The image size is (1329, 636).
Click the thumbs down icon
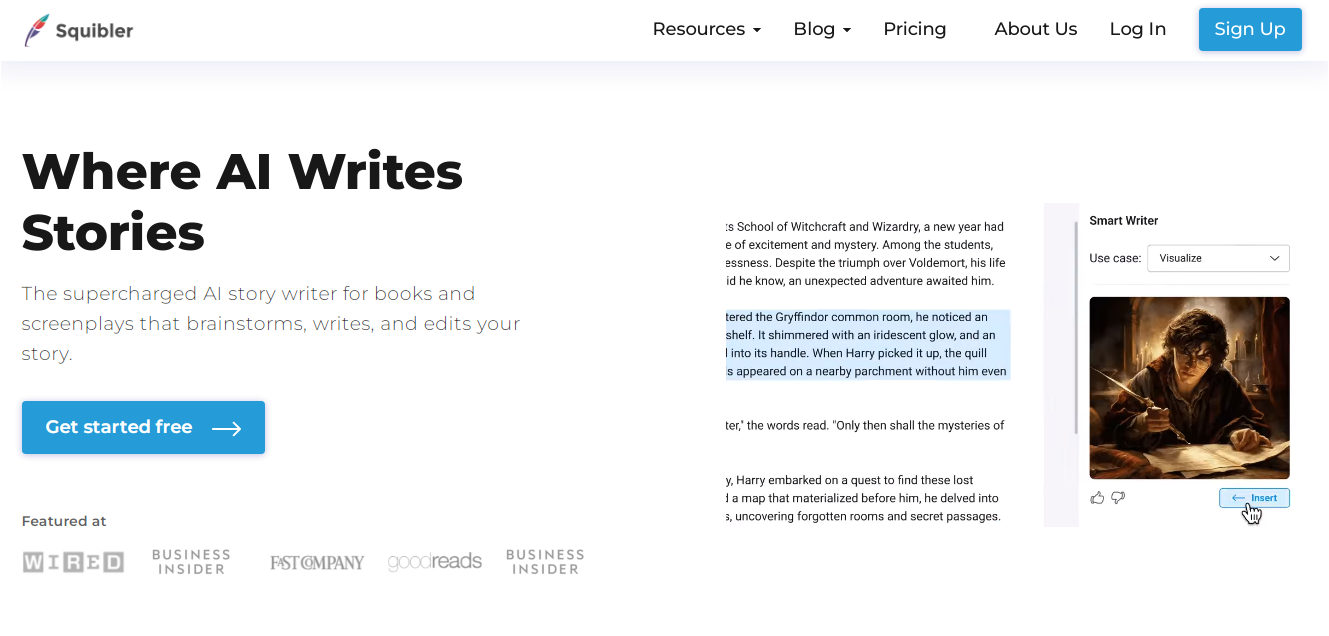(x=1118, y=497)
